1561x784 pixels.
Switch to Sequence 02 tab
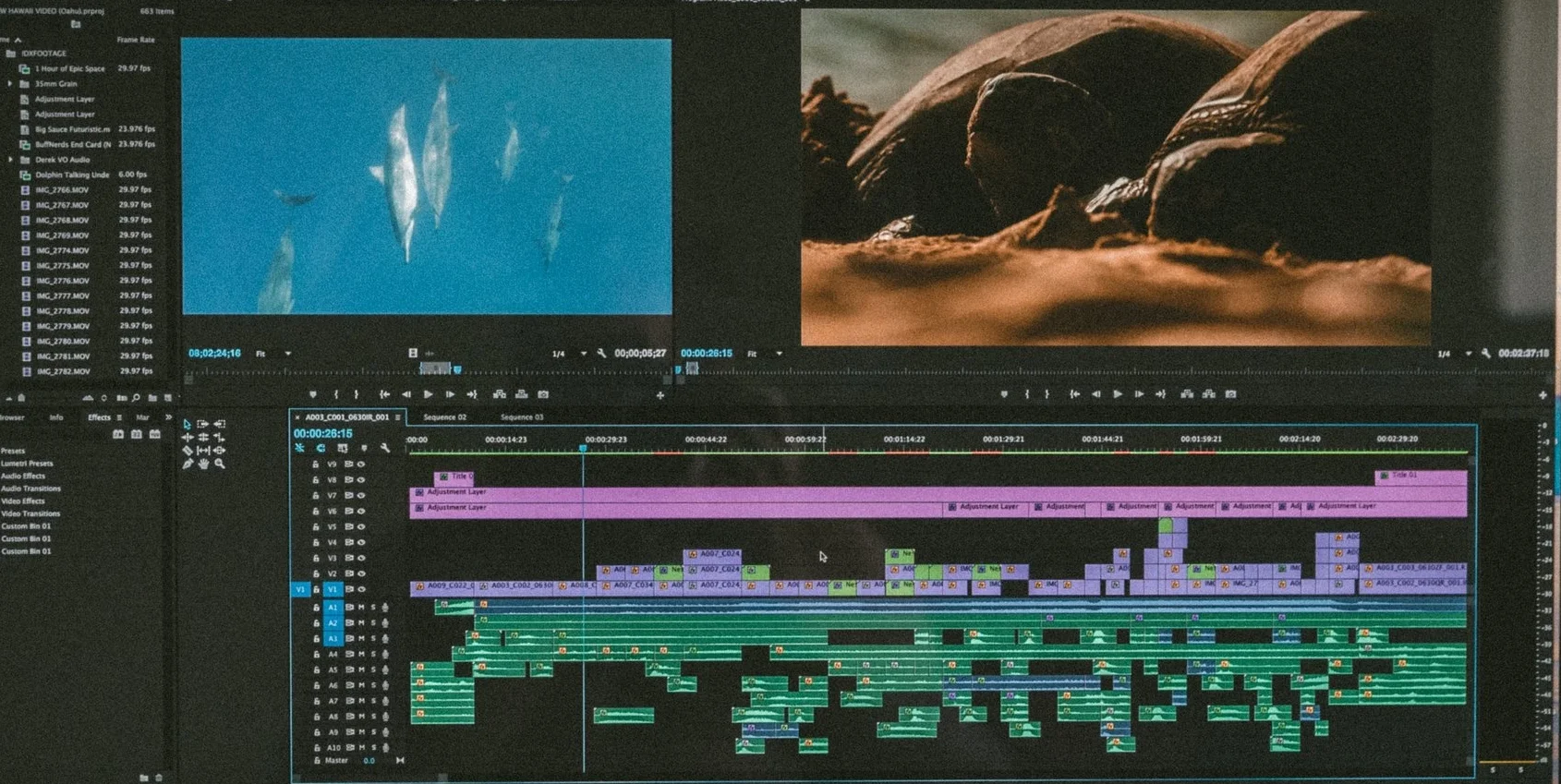tap(445, 417)
